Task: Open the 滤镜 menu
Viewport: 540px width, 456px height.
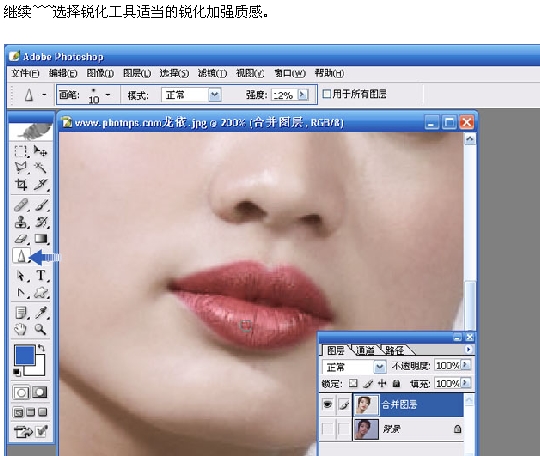Action: coord(212,73)
